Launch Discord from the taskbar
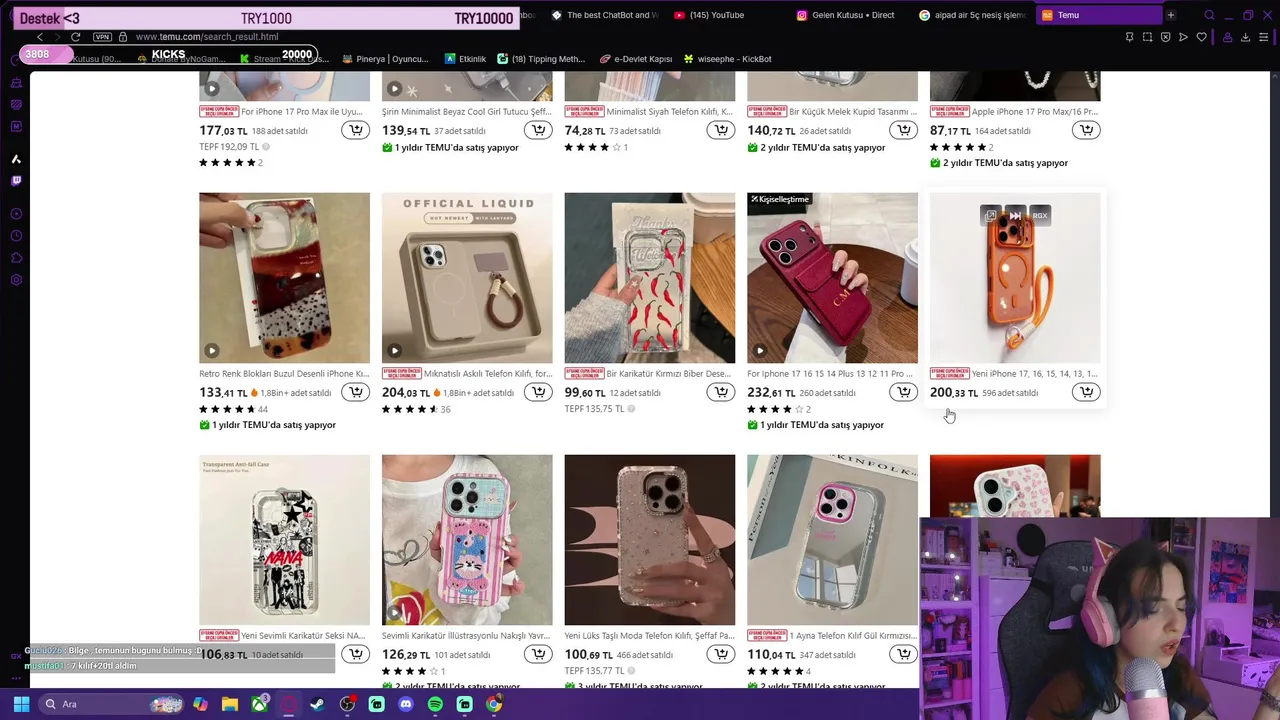Image resolution: width=1280 pixels, height=720 pixels. [x=405, y=704]
